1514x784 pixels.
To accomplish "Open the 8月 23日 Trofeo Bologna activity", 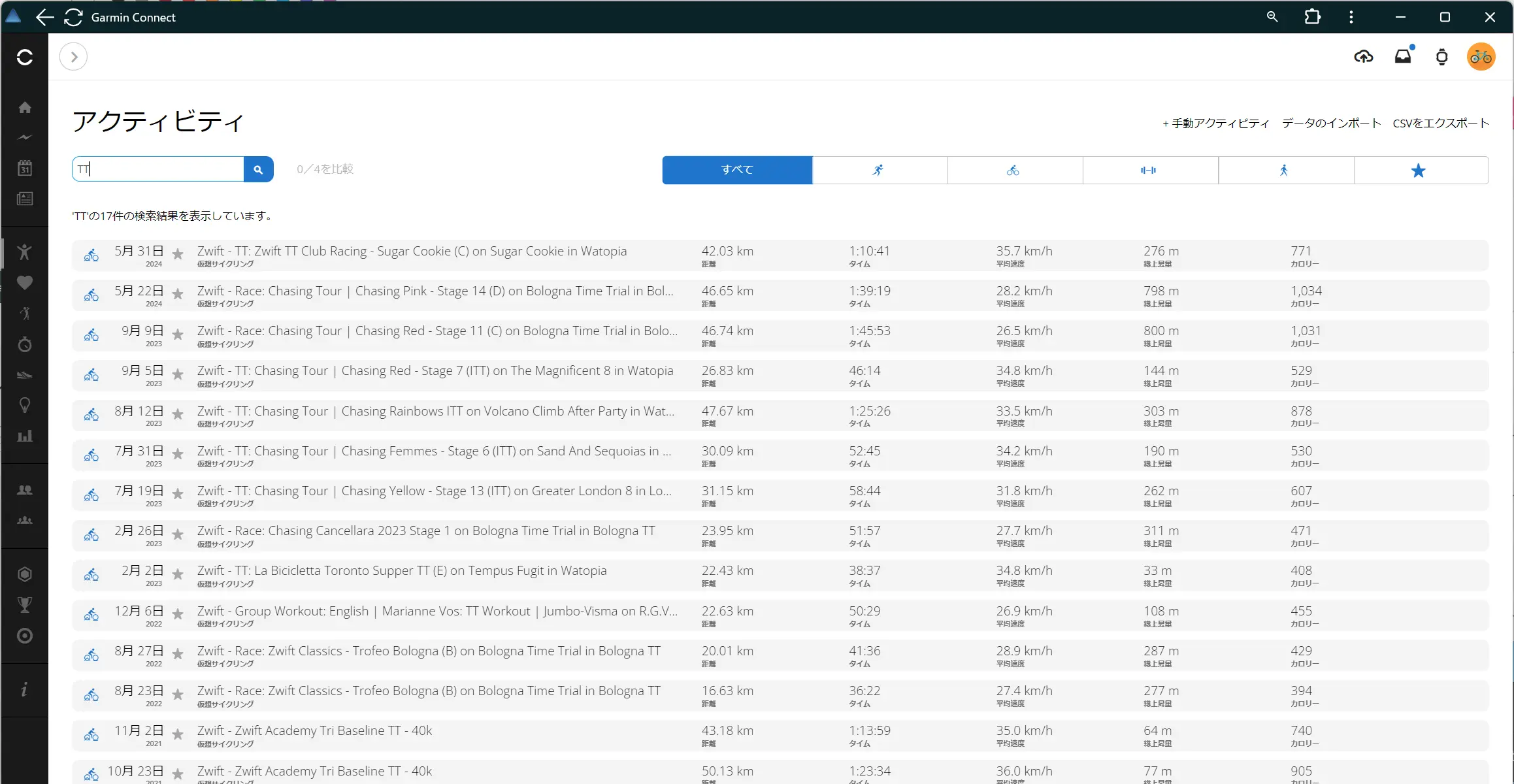I will click(x=429, y=691).
